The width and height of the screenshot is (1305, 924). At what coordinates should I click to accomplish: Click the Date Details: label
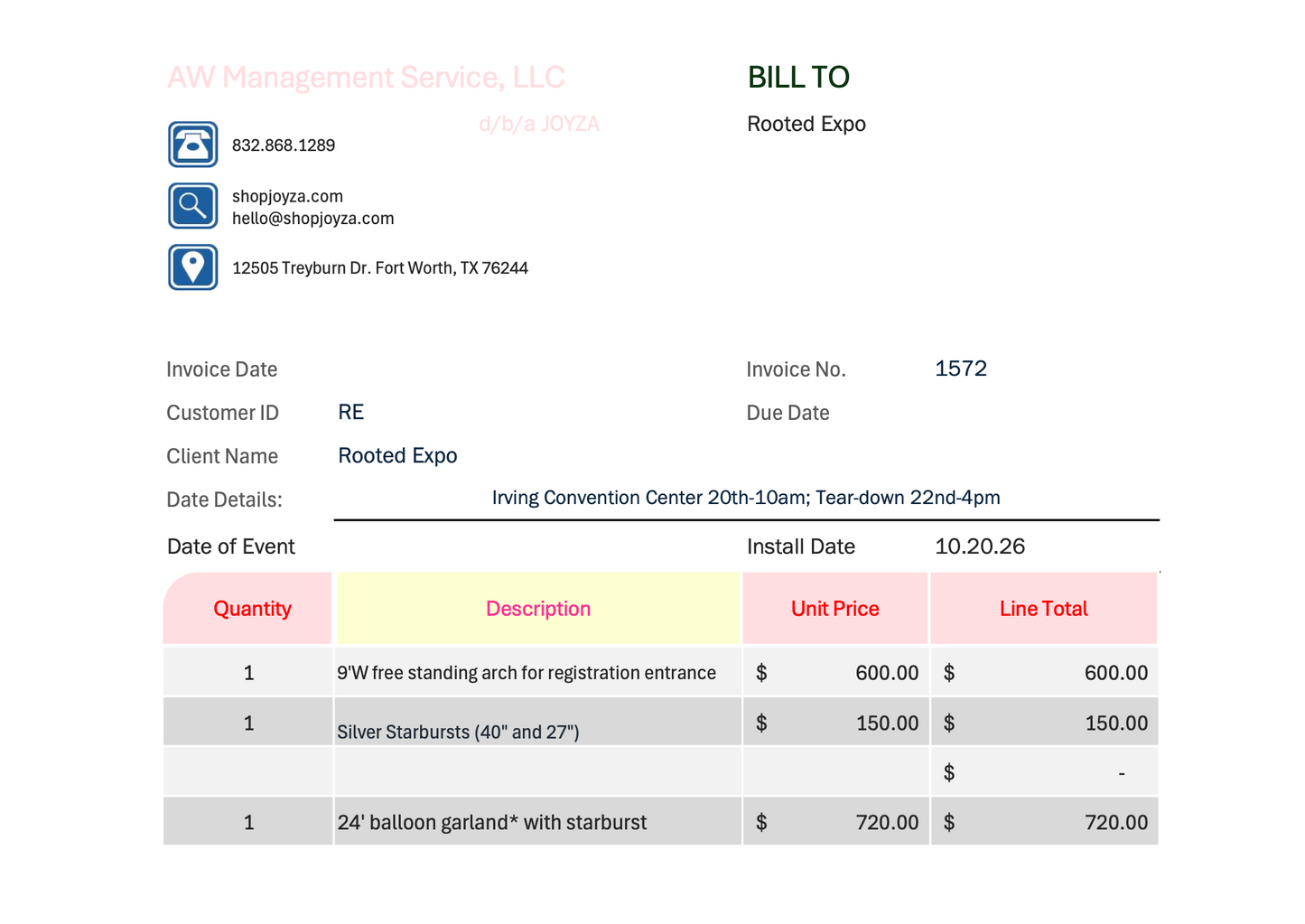tap(224, 499)
